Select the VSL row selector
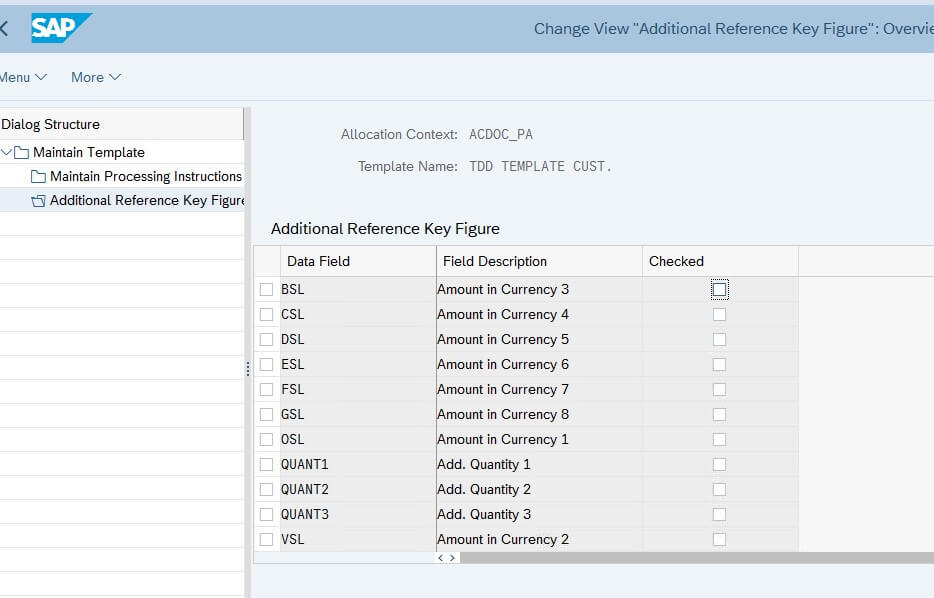934x598 pixels. coord(266,540)
